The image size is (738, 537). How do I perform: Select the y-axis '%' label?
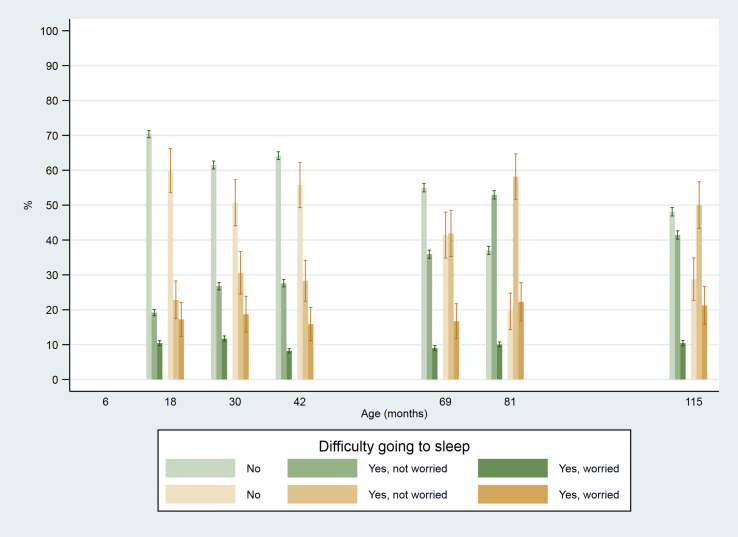[x=28, y=205]
